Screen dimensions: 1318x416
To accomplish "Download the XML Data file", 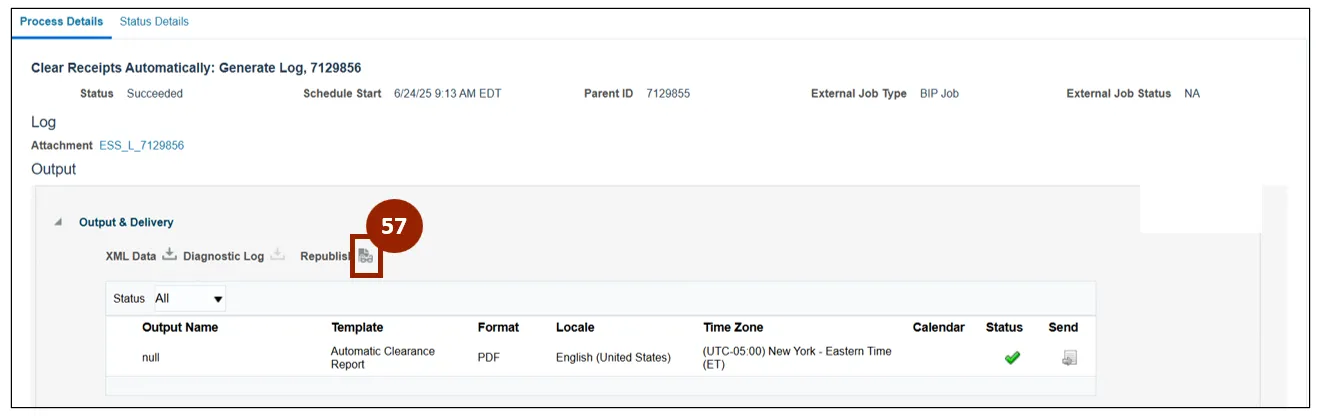I will [169, 255].
